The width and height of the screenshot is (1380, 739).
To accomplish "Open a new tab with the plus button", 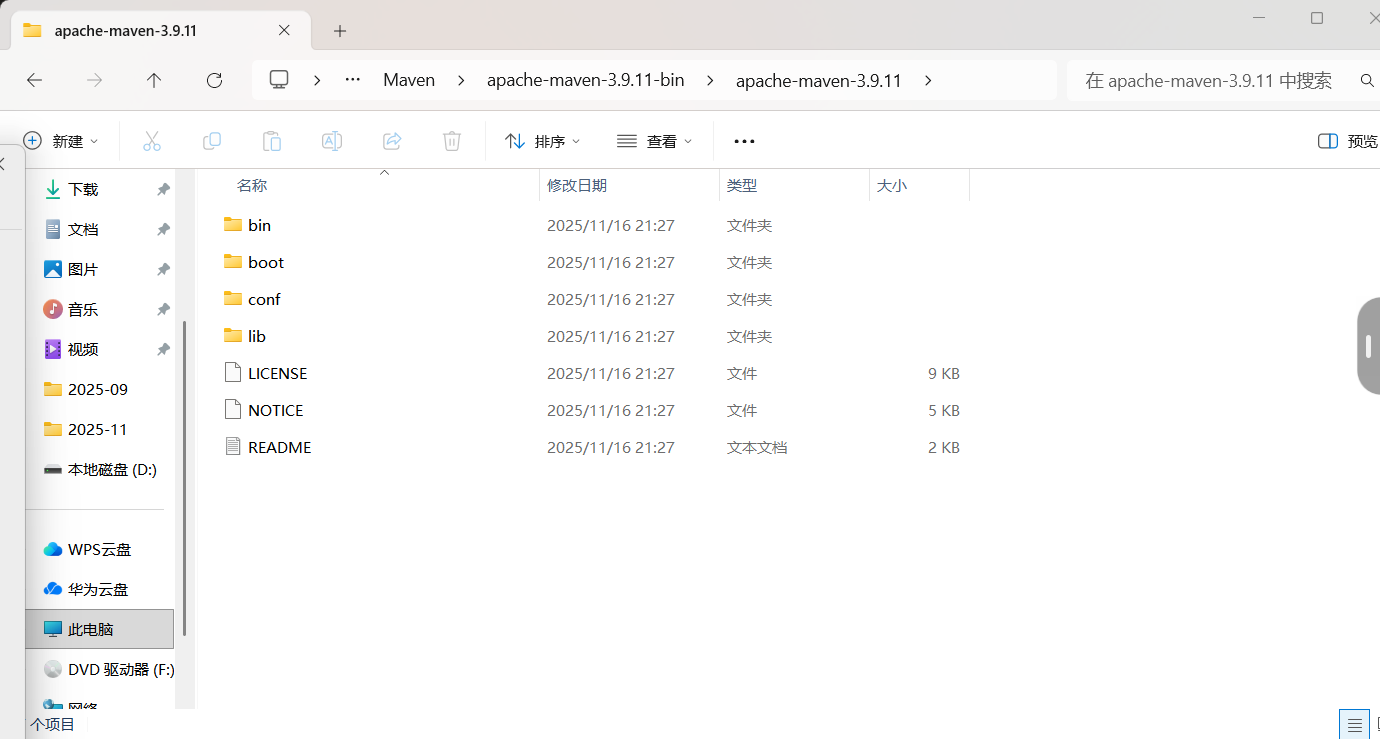I will click(340, 31).
